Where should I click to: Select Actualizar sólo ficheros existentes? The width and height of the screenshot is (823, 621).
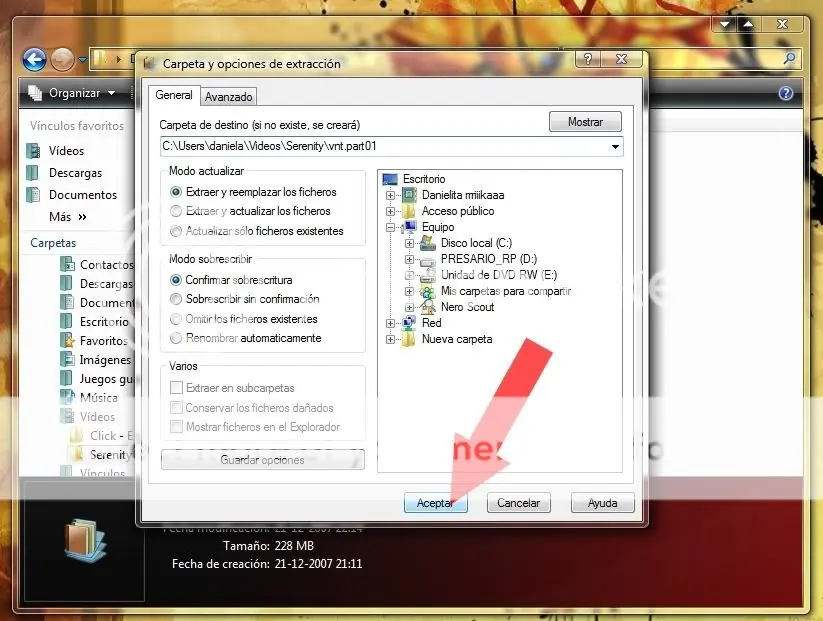(257, 231)
